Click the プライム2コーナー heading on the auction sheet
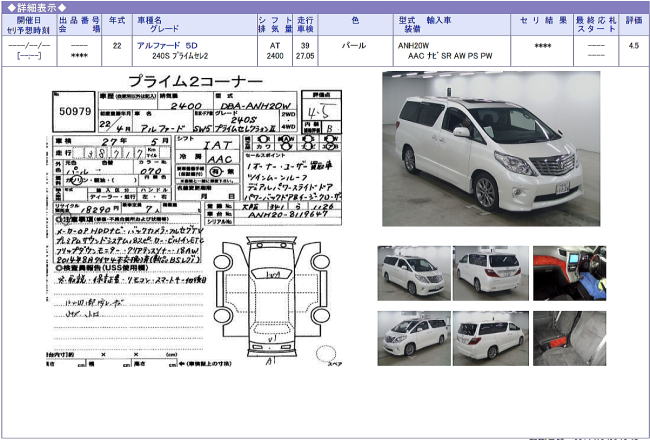650x440 pixels. tap(195, 81)
